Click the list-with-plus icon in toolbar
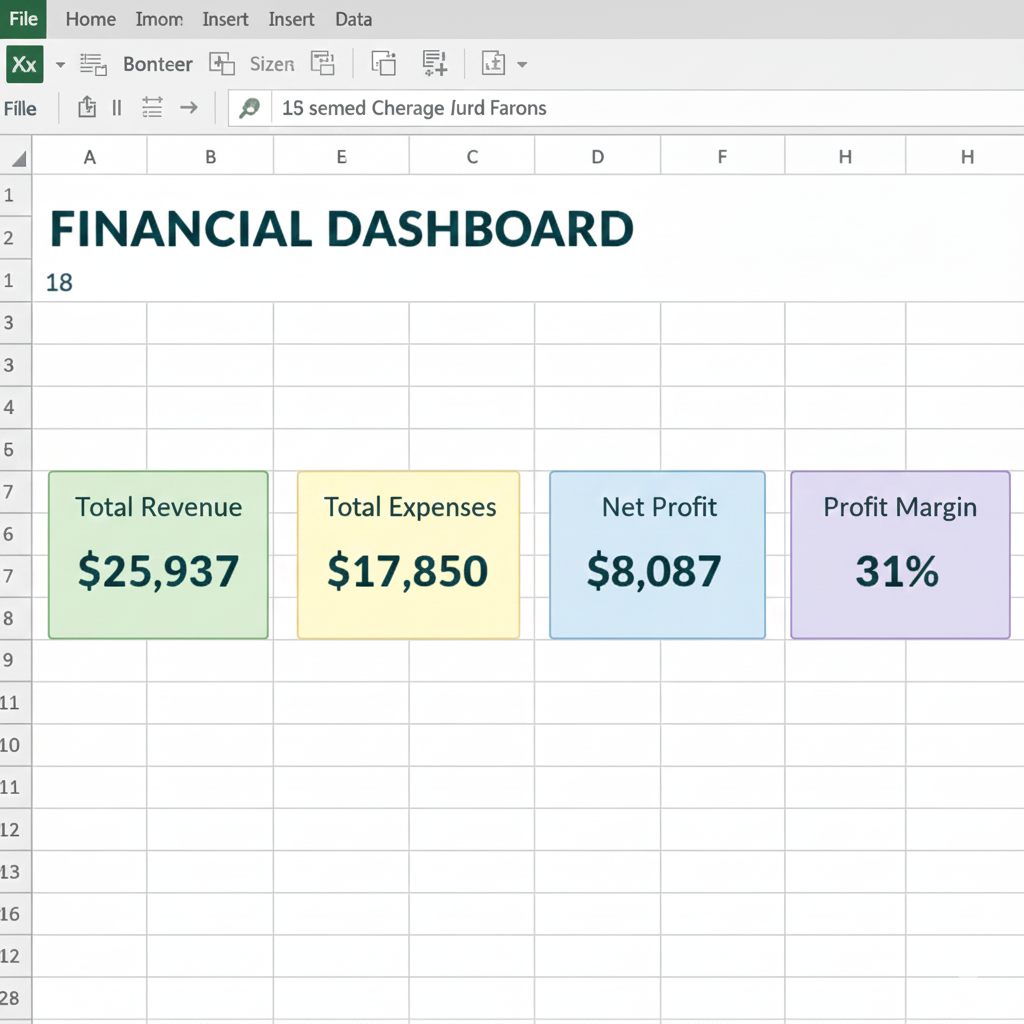This screenshot has height=1024, width=1024. pyautogui.click(x=435, y=64)
